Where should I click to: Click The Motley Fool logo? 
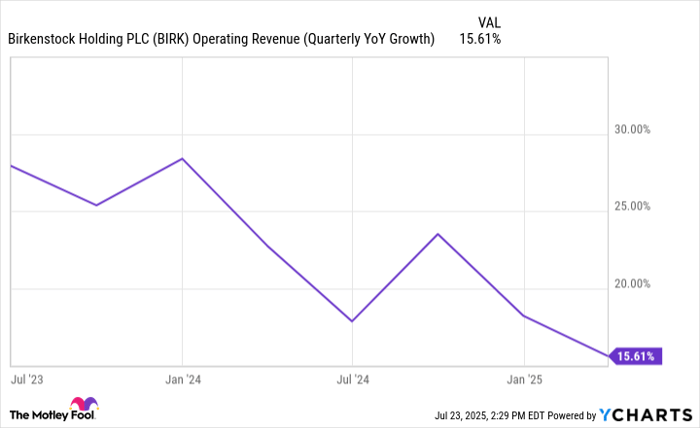(x=54, y=409)
